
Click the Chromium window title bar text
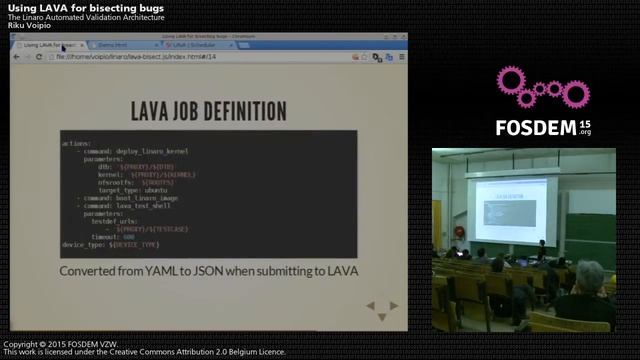pos(209,36)
